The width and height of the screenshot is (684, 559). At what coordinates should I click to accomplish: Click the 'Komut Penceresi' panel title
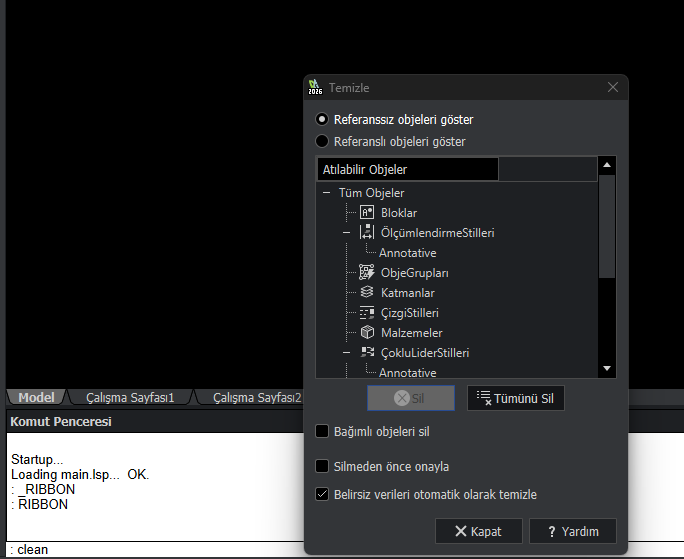[61, 422]
